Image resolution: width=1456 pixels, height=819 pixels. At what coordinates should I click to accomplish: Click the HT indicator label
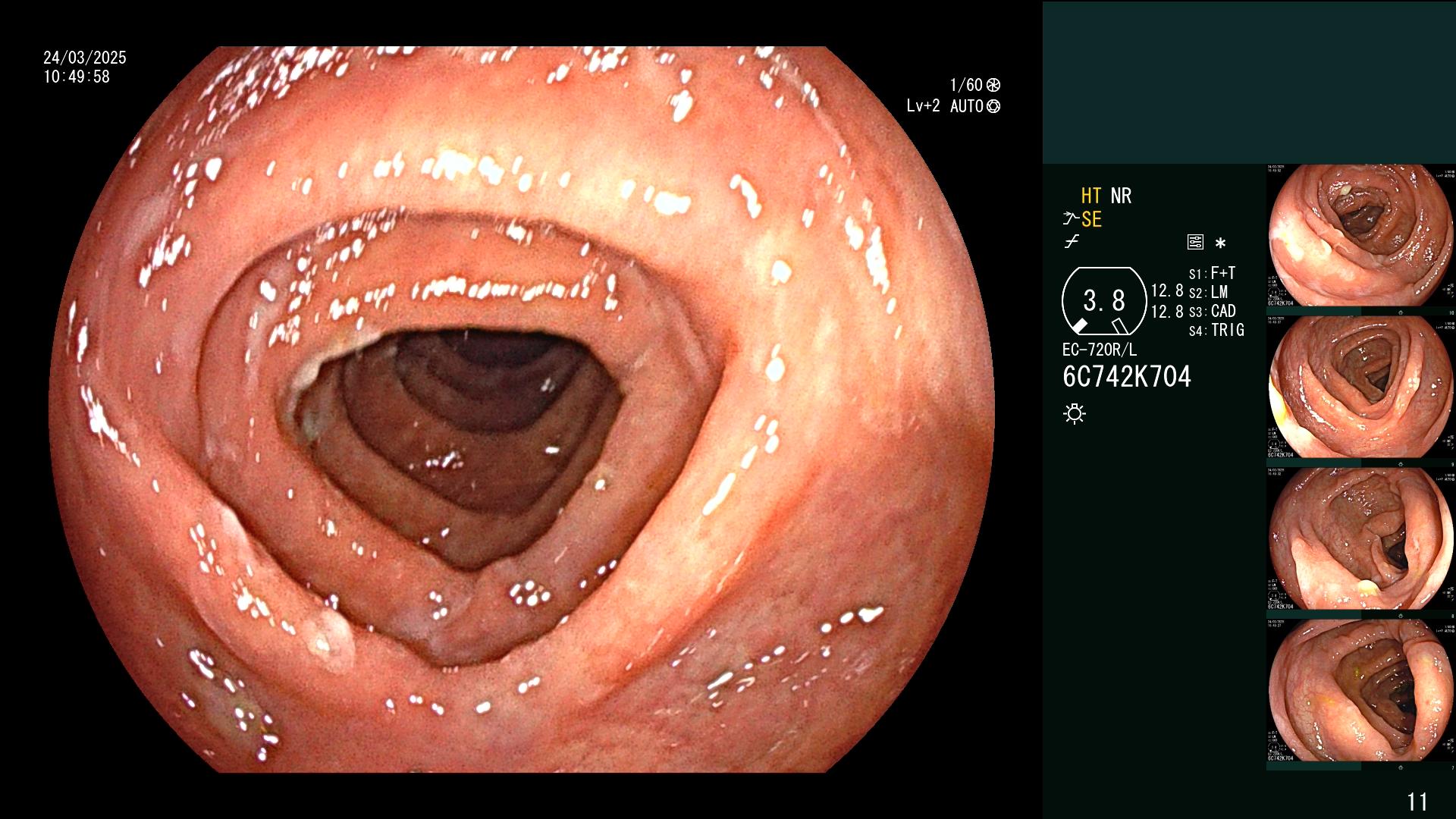coord(1091,196)
